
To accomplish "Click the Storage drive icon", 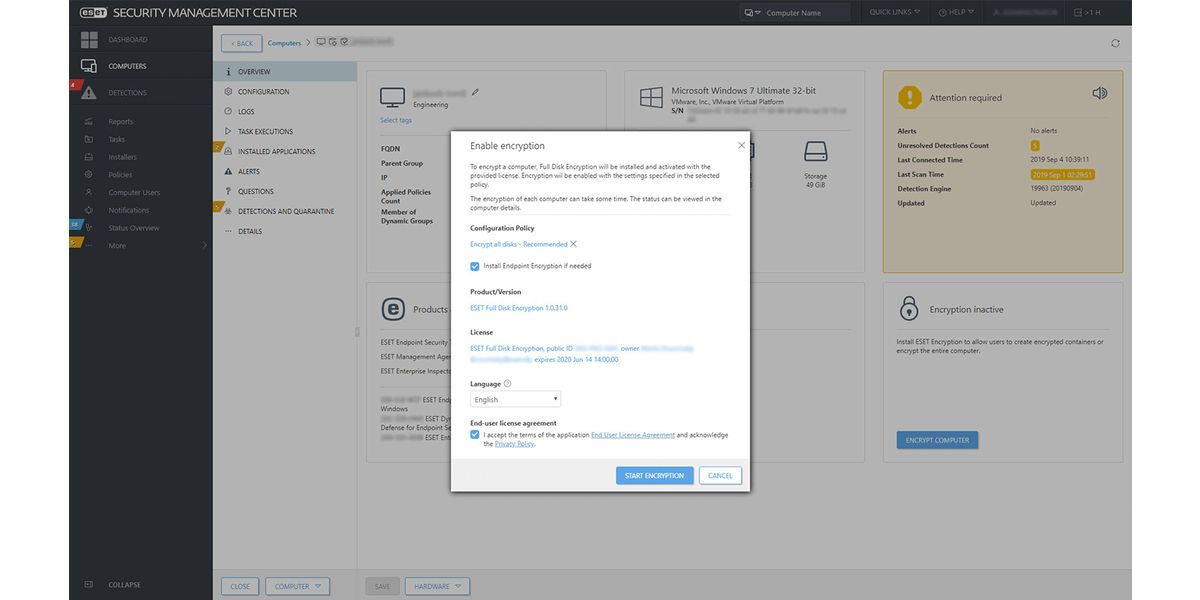I will (816, 152).
